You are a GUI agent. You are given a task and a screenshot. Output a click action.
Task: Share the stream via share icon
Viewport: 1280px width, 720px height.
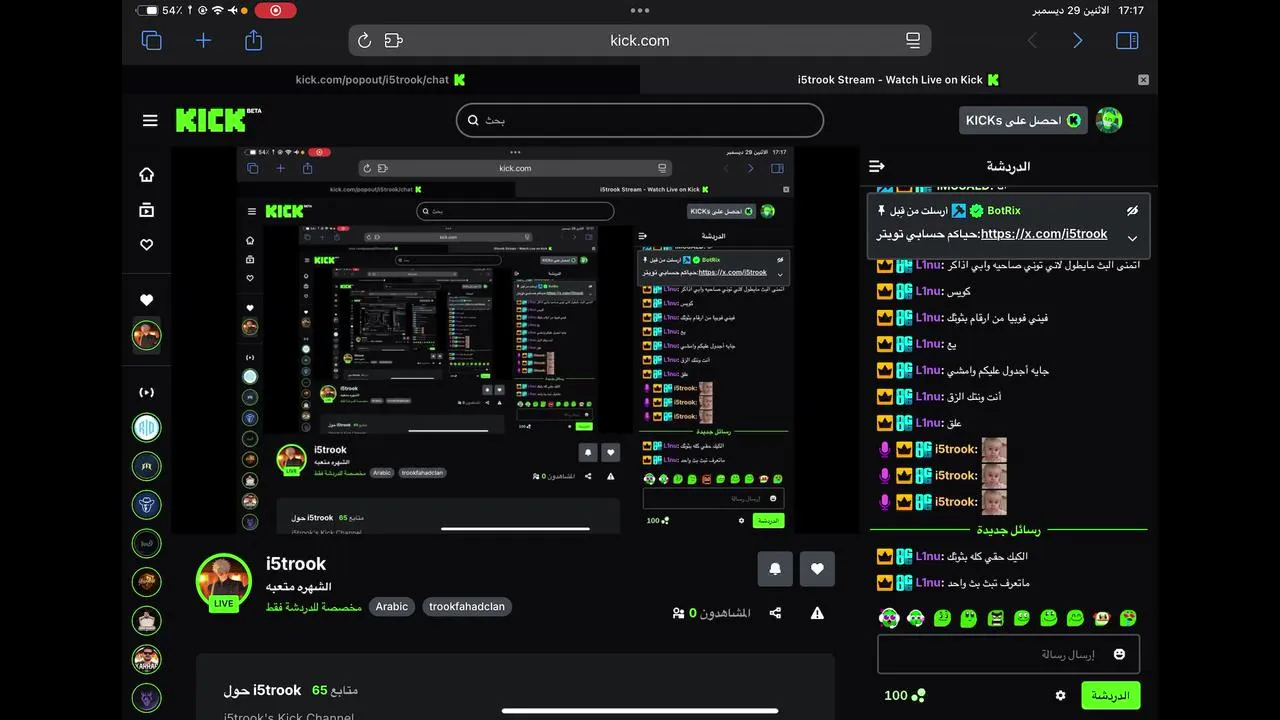tap(775, 613)
